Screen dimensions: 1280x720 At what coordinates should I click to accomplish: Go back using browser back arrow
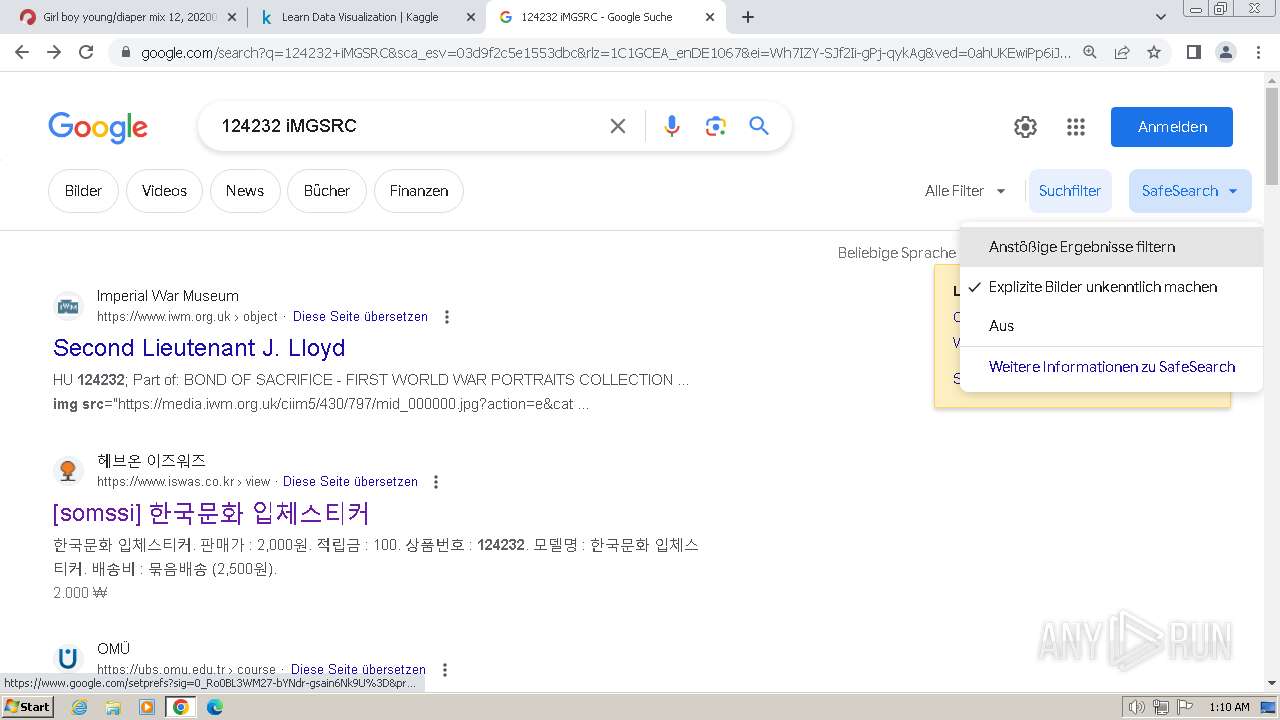pyautogui.click(x=22, y=52)
